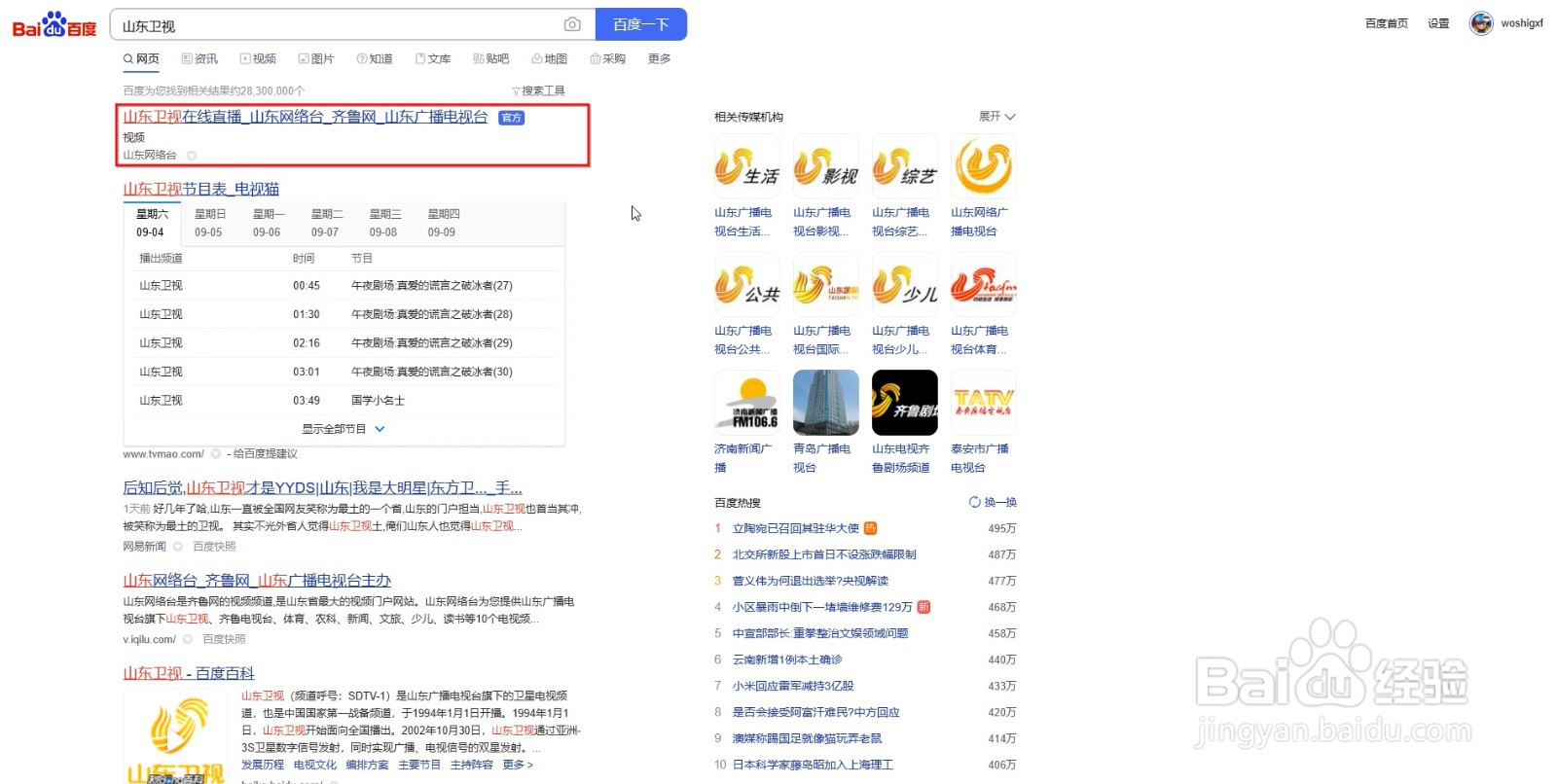Open 搜索工具 filter
The height and width of the screenshot is (784, 1557).
[538, 90]
